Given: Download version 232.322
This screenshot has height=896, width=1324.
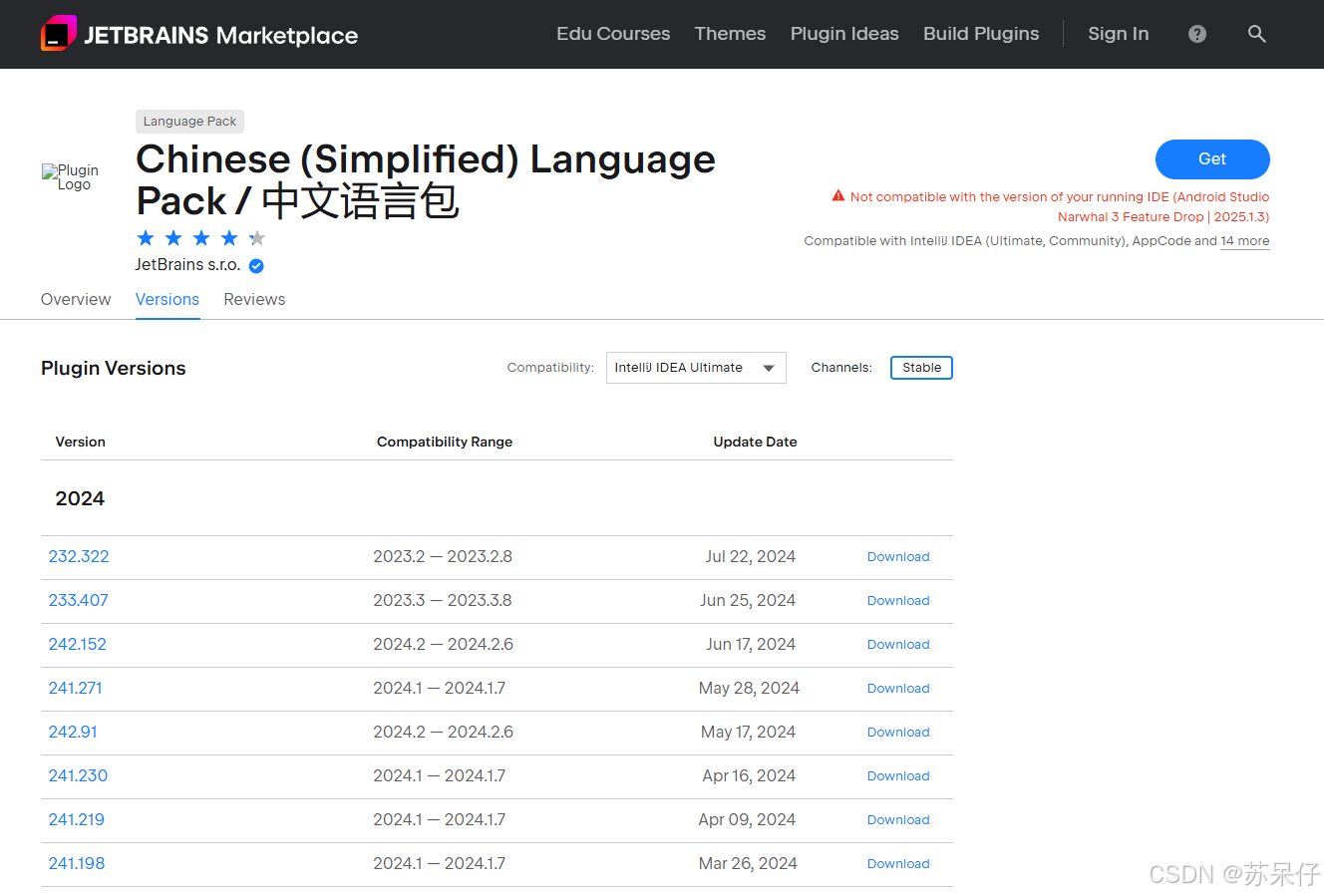Looking at the screenshot, I should pyautogui.click(x=898, y=557).
